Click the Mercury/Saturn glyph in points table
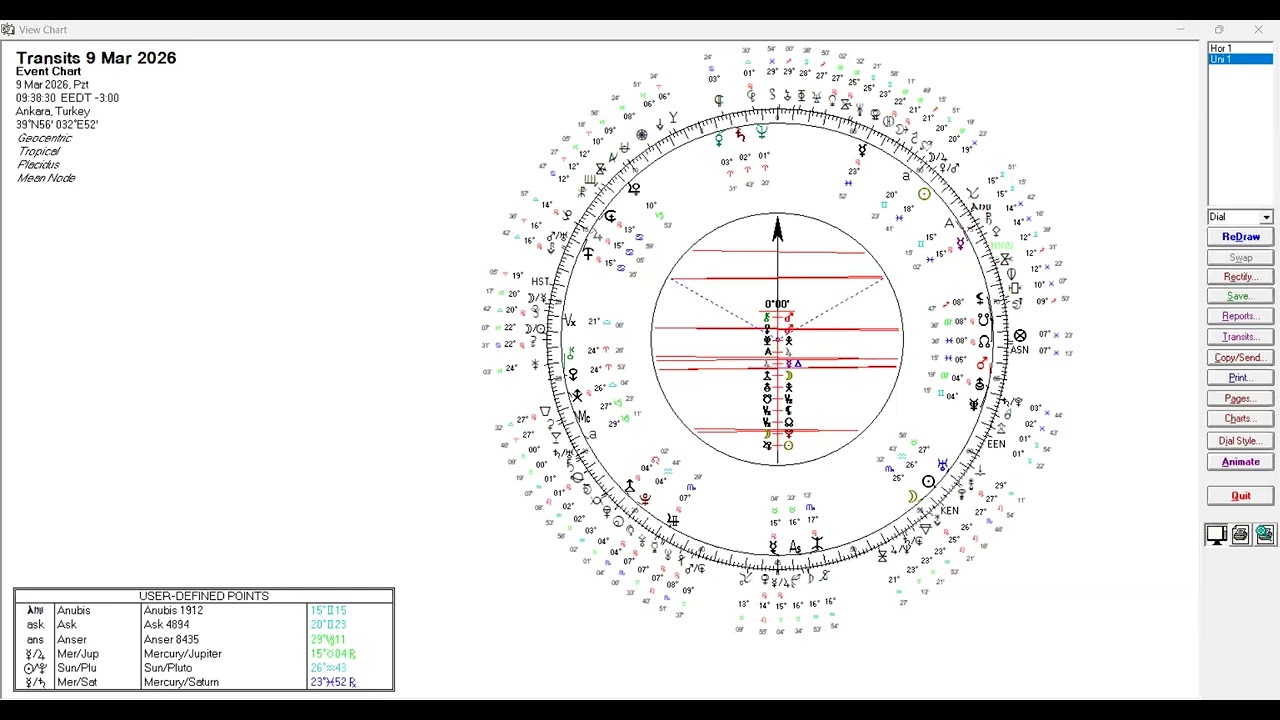This screenshot has width=1280, height=720. (x=35, y=682)
